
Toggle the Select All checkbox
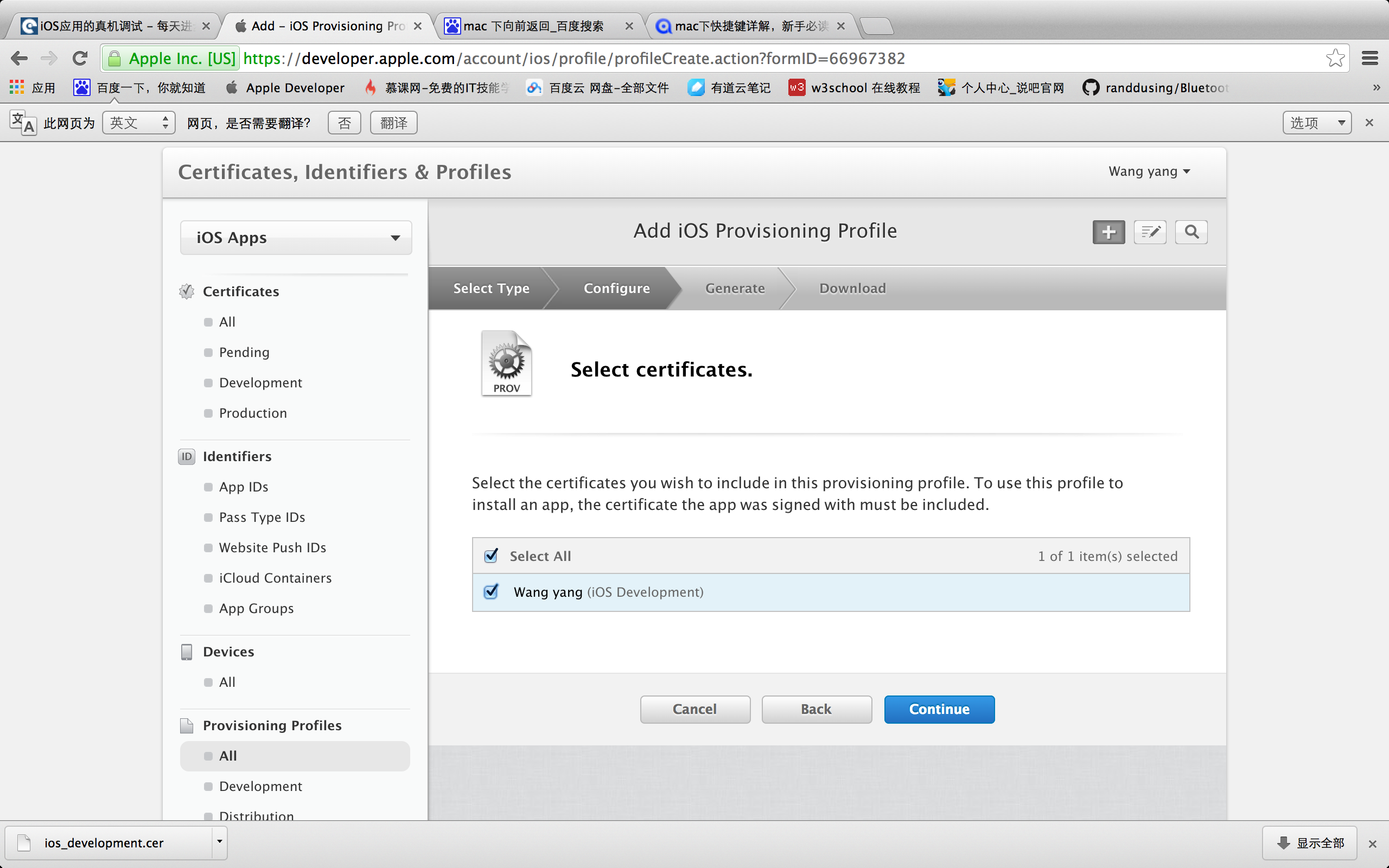coord(492,556)
